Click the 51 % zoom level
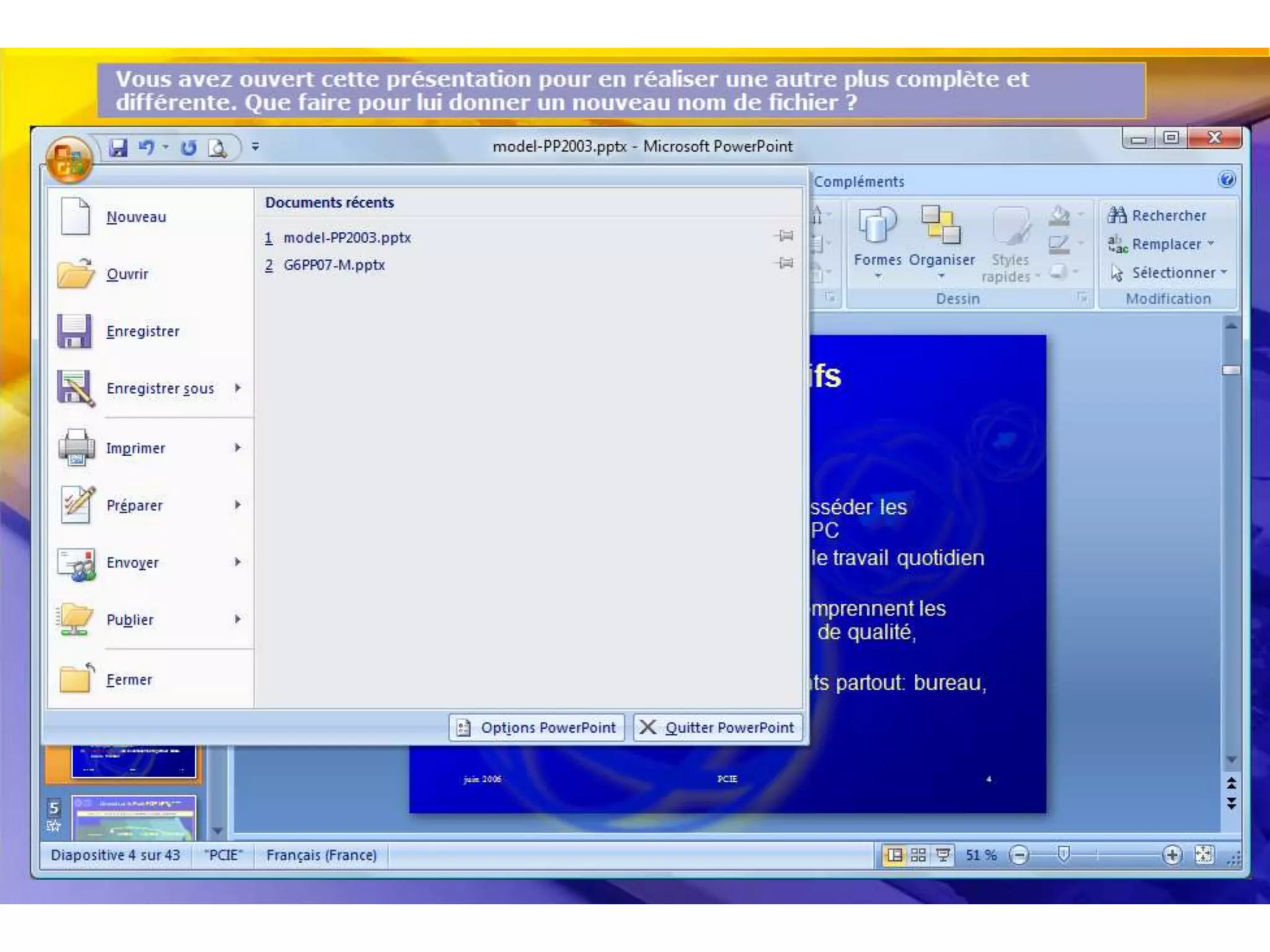Screen dimensions: 1270x952 point(981,855)
